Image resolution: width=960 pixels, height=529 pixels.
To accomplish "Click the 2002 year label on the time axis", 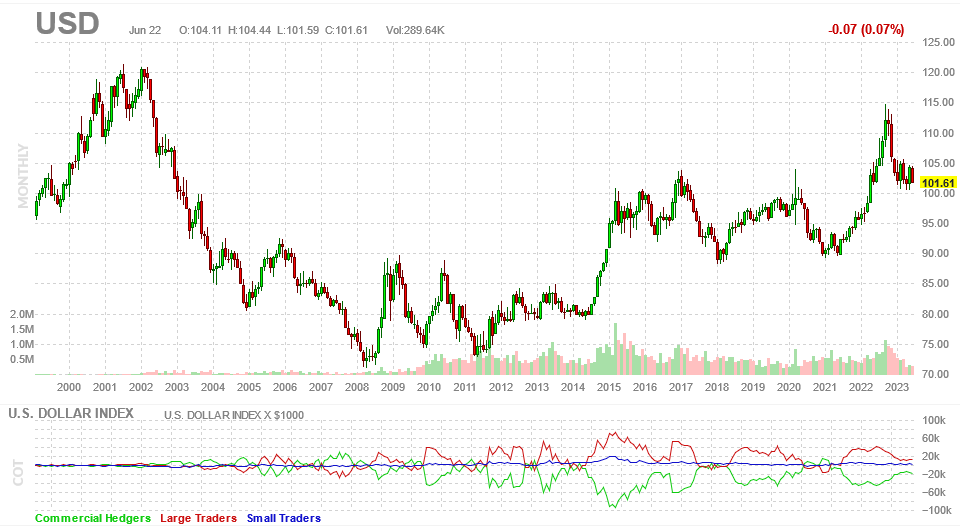I will 141,387.
